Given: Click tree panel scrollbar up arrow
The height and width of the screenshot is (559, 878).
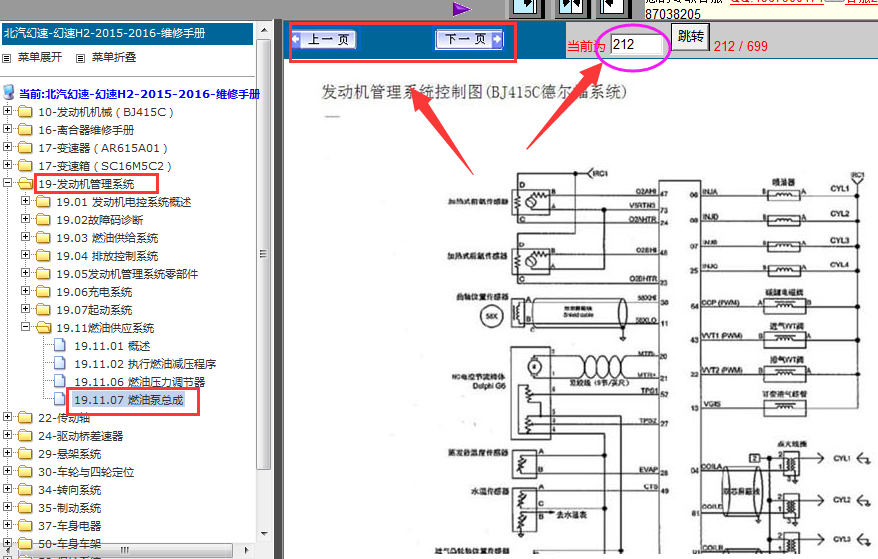Looking at the screenshot, I should (264, 30).
